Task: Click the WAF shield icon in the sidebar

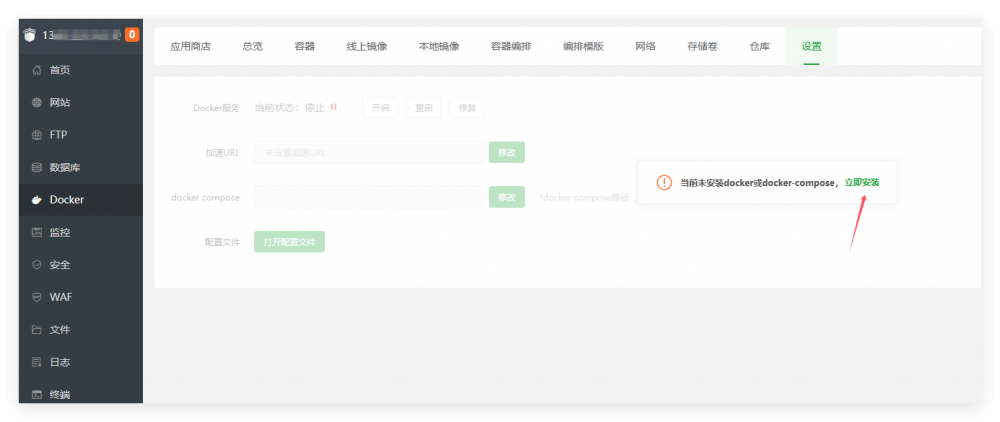Action: [x=37, y=297]
